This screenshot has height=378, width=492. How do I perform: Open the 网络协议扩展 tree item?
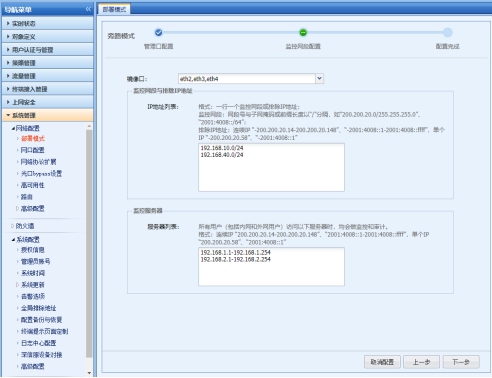tap(39, 162)
